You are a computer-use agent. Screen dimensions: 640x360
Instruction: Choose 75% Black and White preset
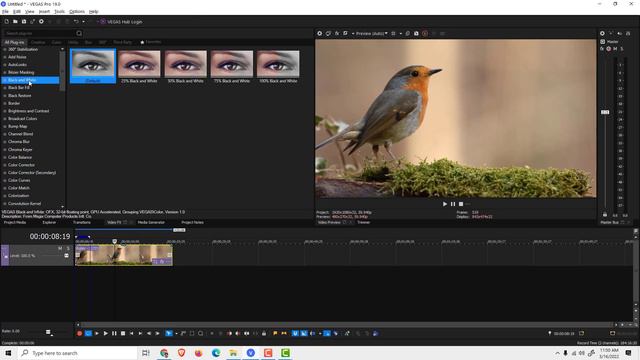coord(232,67)
